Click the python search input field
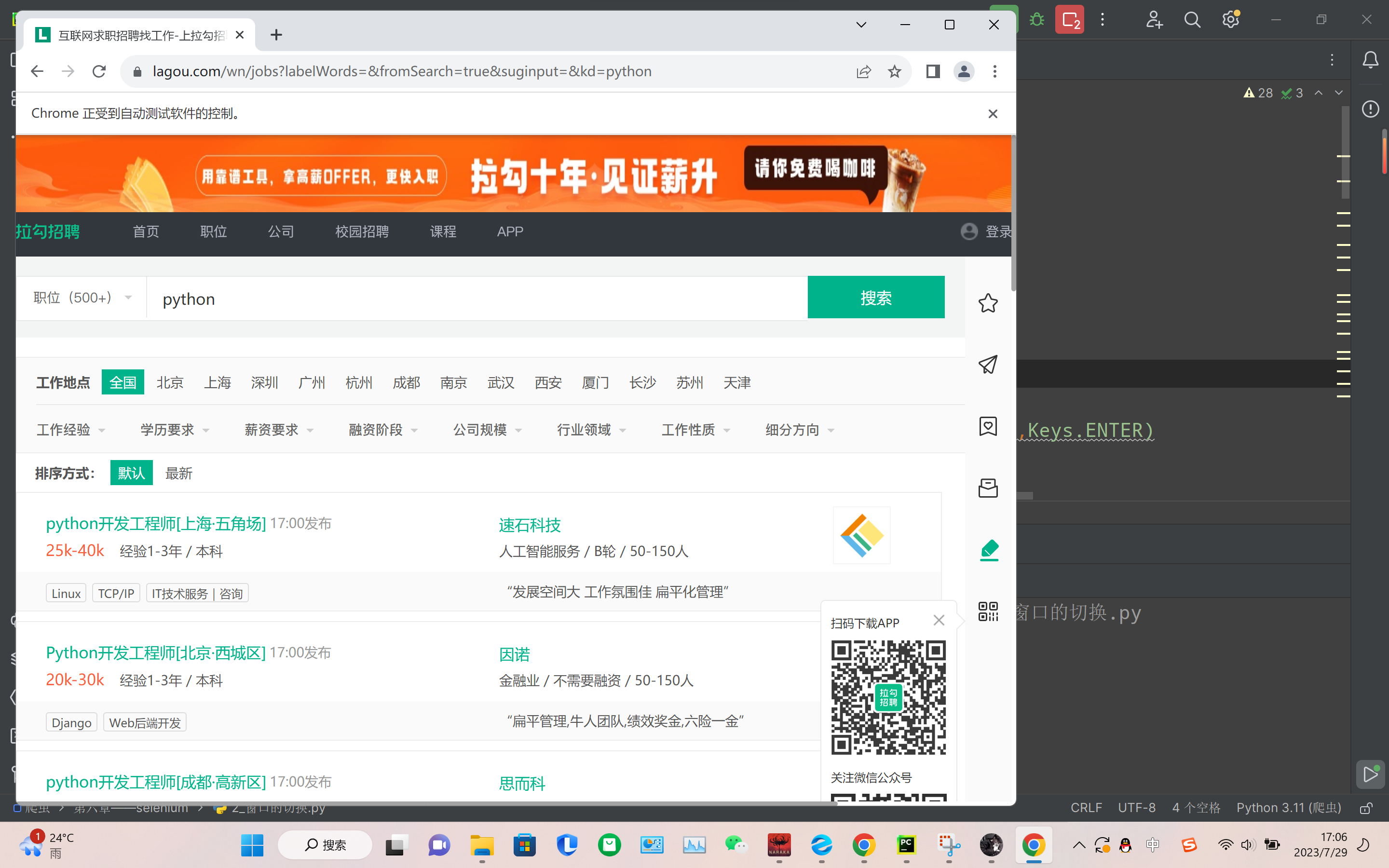 pos(477,298)
